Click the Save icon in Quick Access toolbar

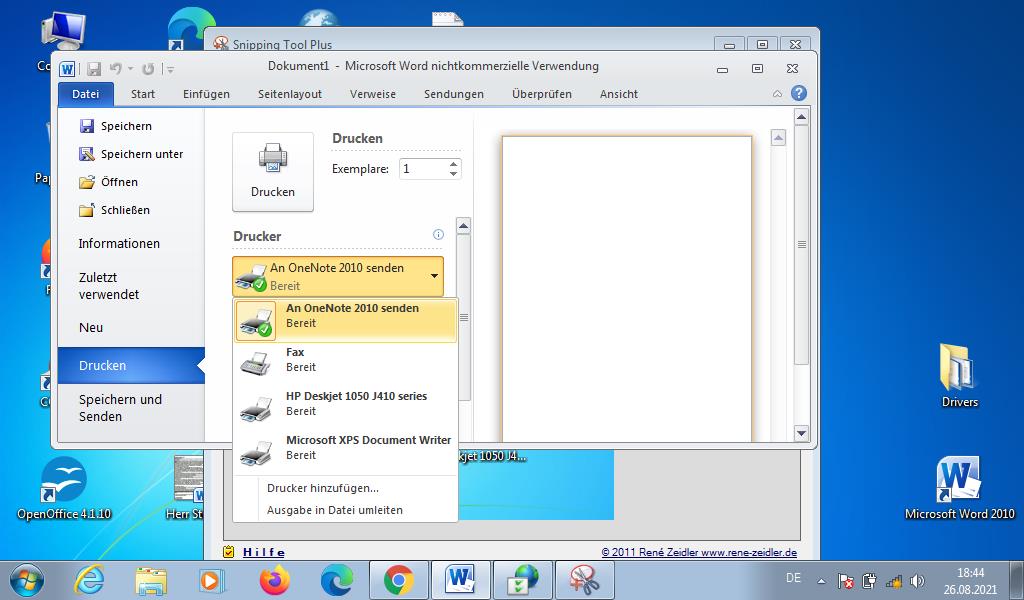click(94, 69)
